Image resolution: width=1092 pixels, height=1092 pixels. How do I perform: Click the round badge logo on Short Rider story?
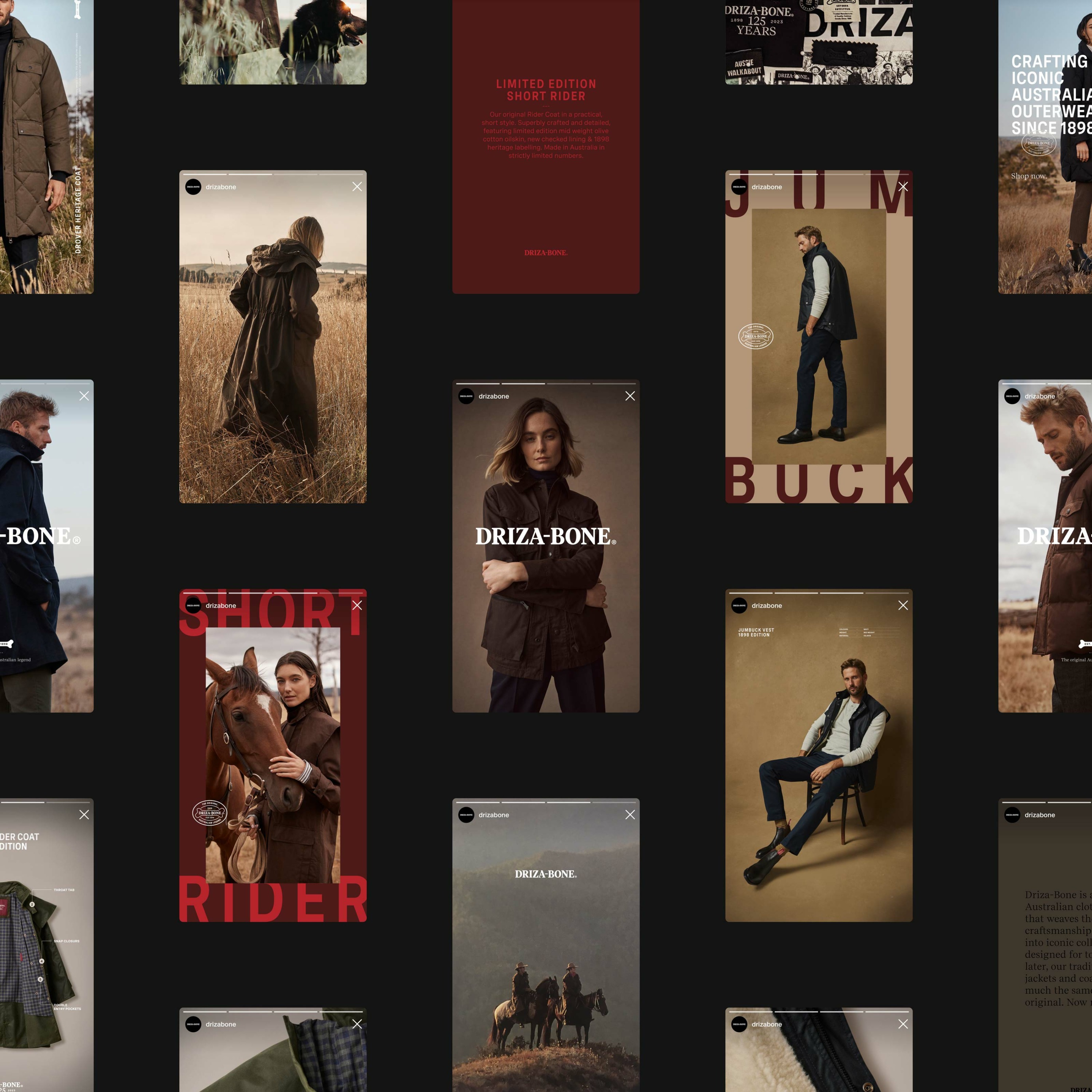210,813
